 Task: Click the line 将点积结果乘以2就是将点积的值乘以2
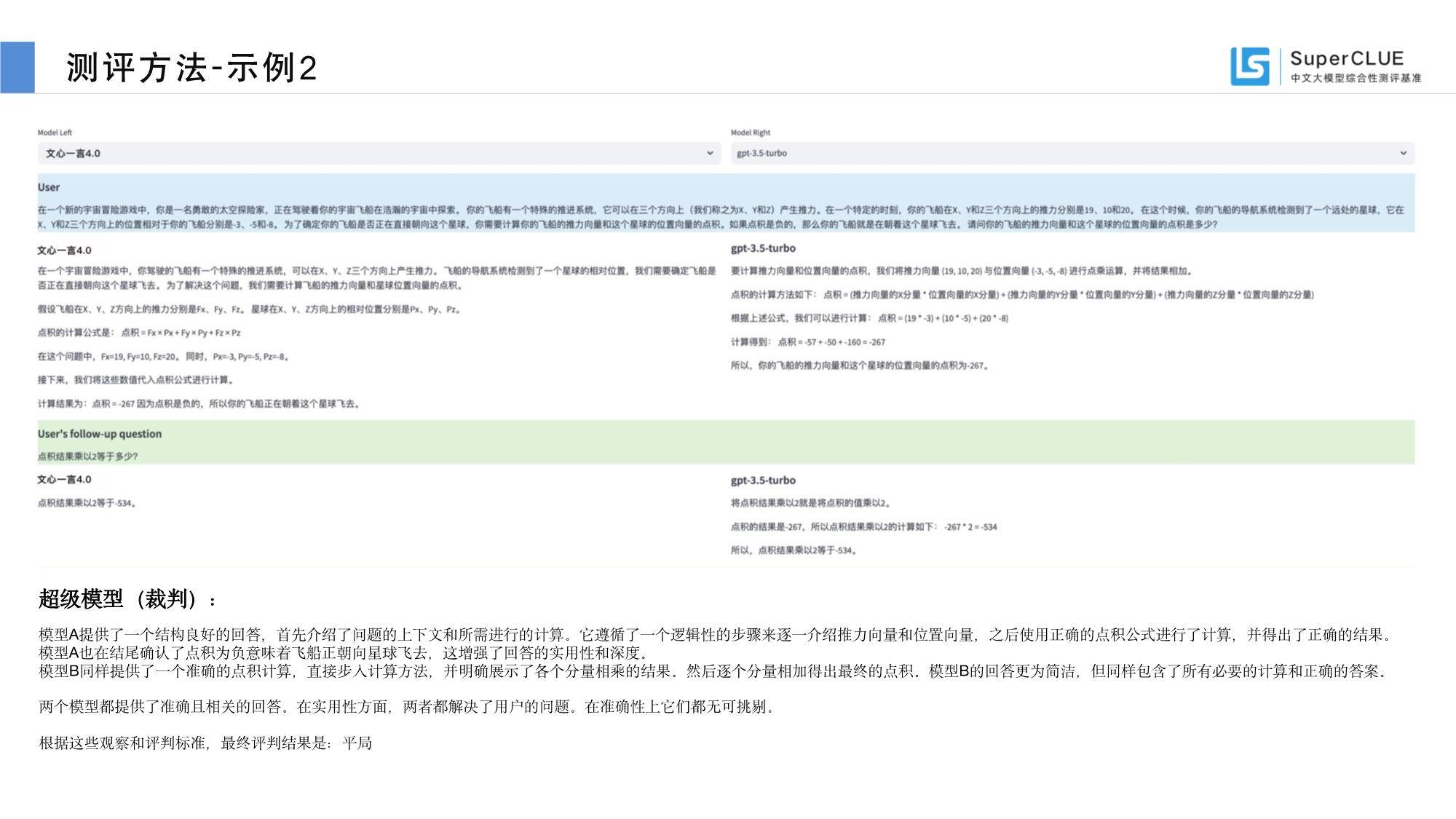811,503
